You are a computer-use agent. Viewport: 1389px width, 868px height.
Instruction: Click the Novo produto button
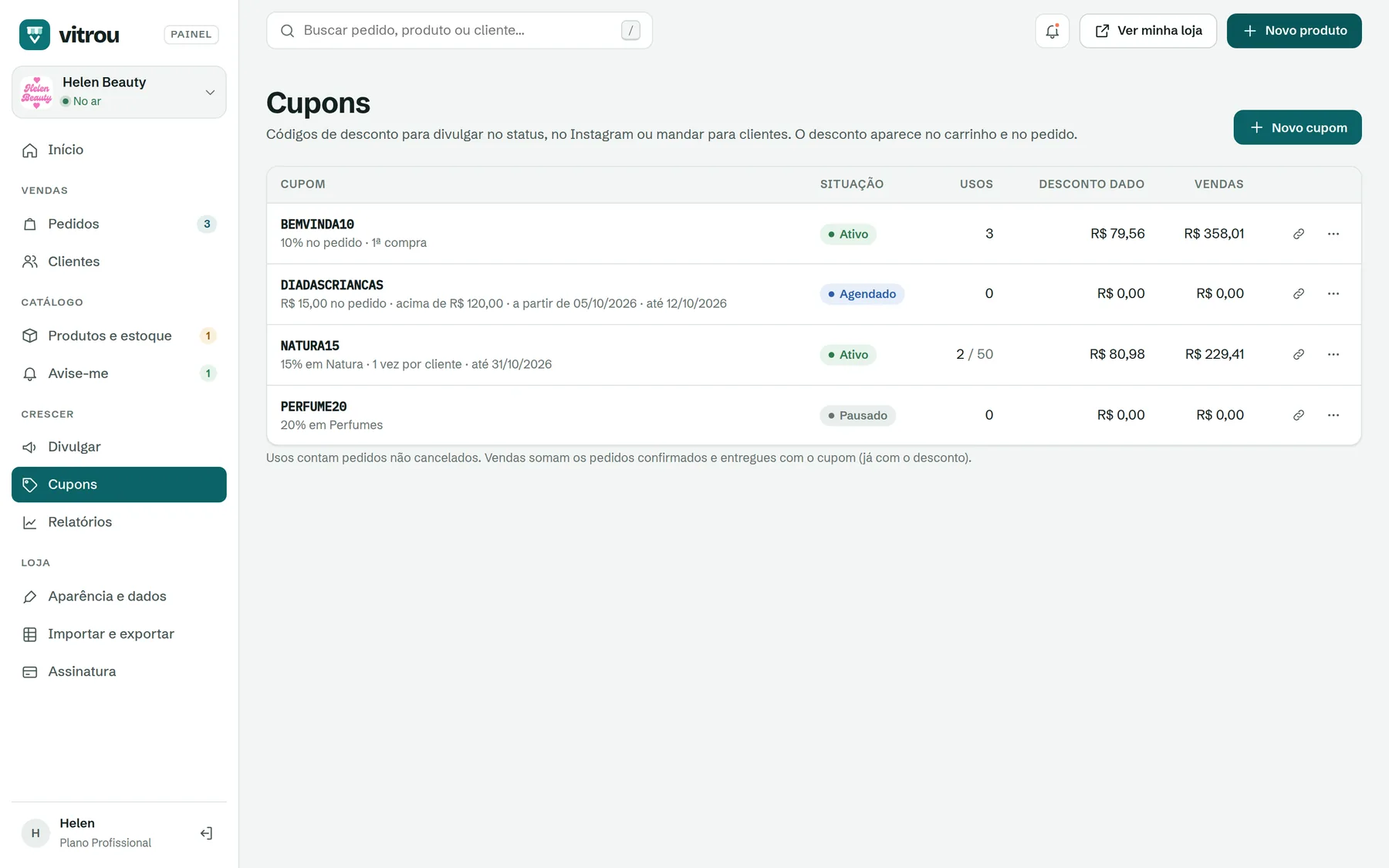(x=1294, y=31)
